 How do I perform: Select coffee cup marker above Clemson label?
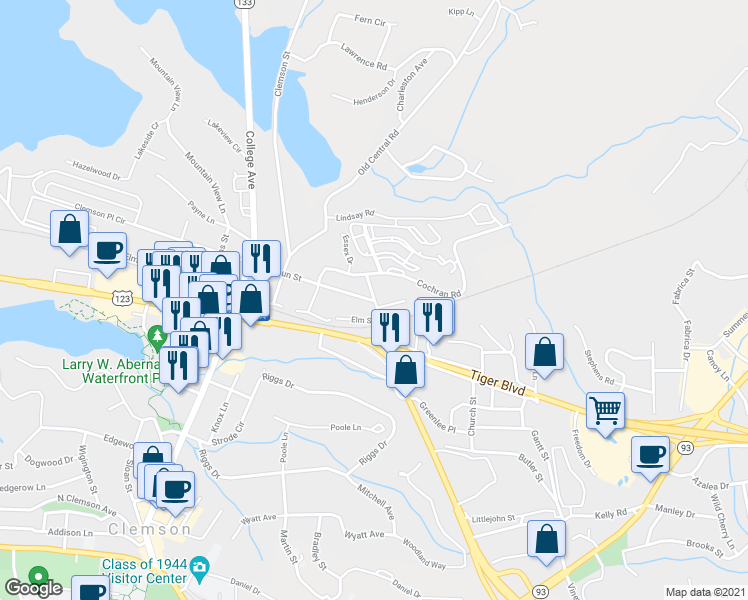(175, 491)
